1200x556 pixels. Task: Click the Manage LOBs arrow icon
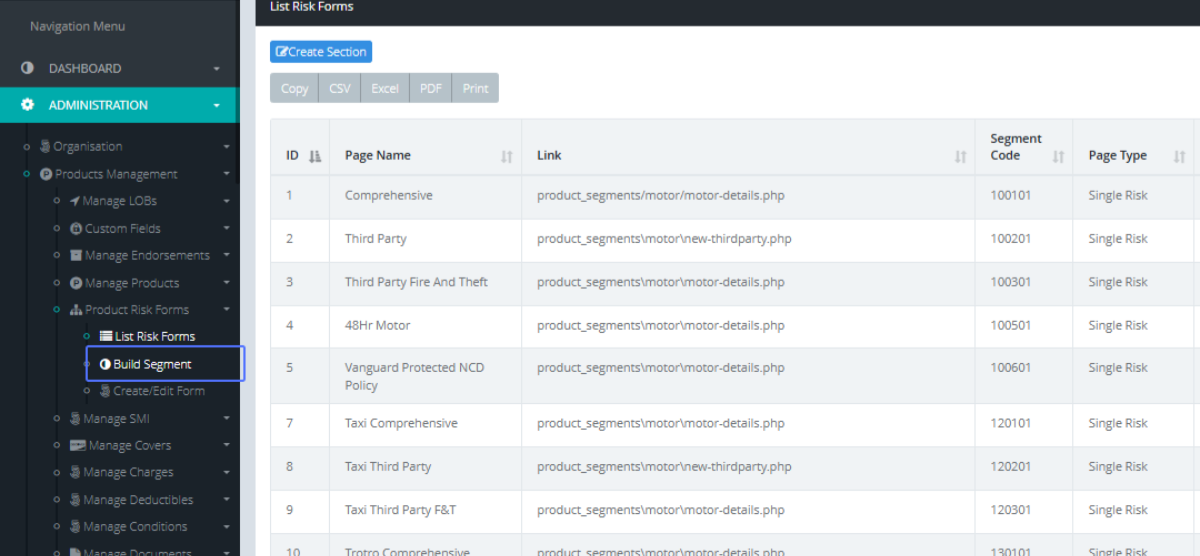coord(75,201)
